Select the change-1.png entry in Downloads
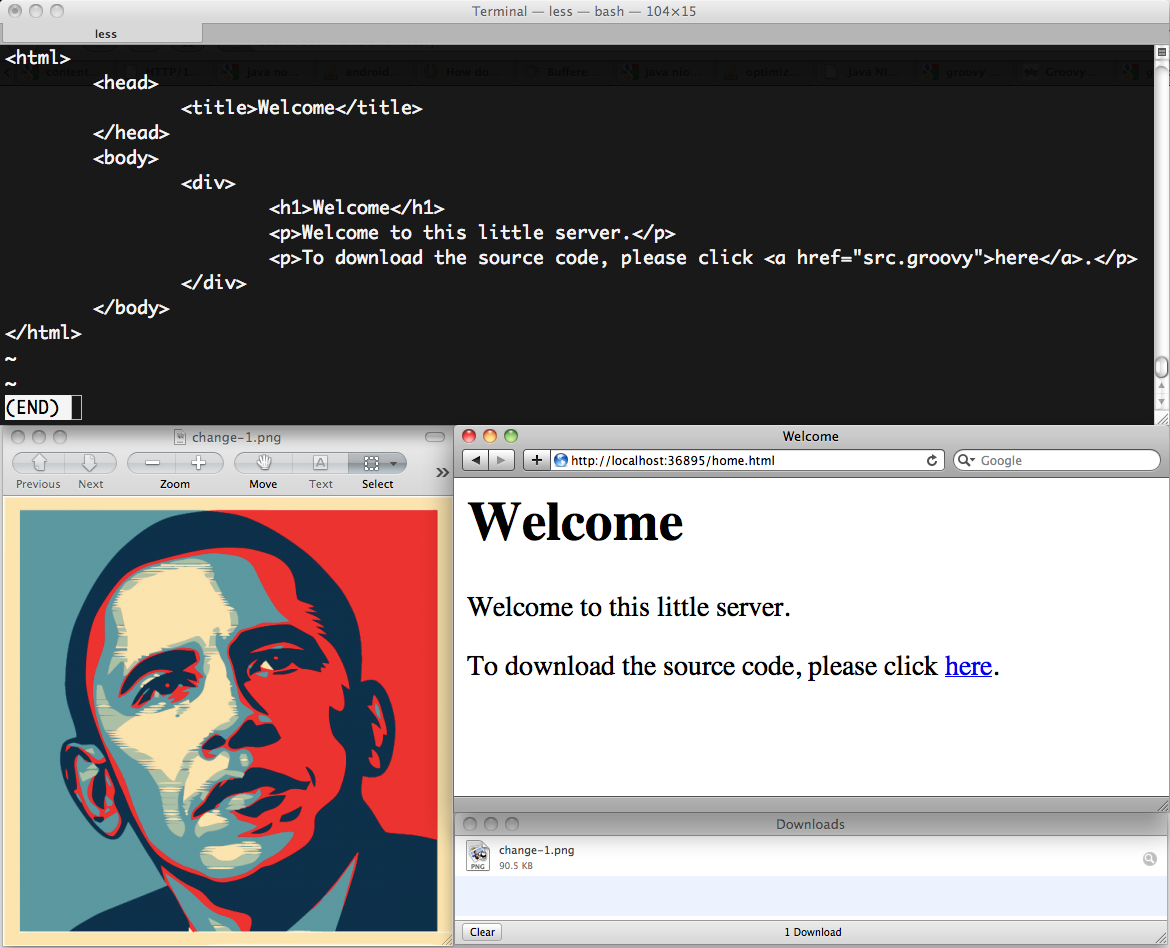1170x948 pixels. [810, 856]
